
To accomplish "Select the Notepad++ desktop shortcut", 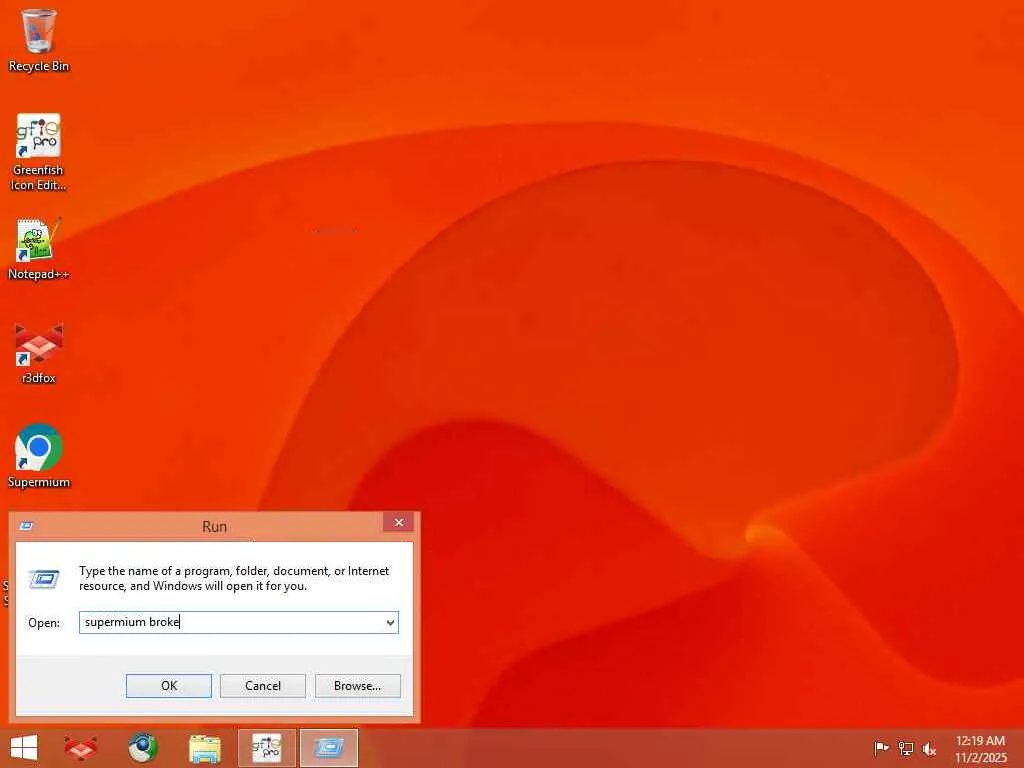I will pyautogui.click(x=39, y=249).
